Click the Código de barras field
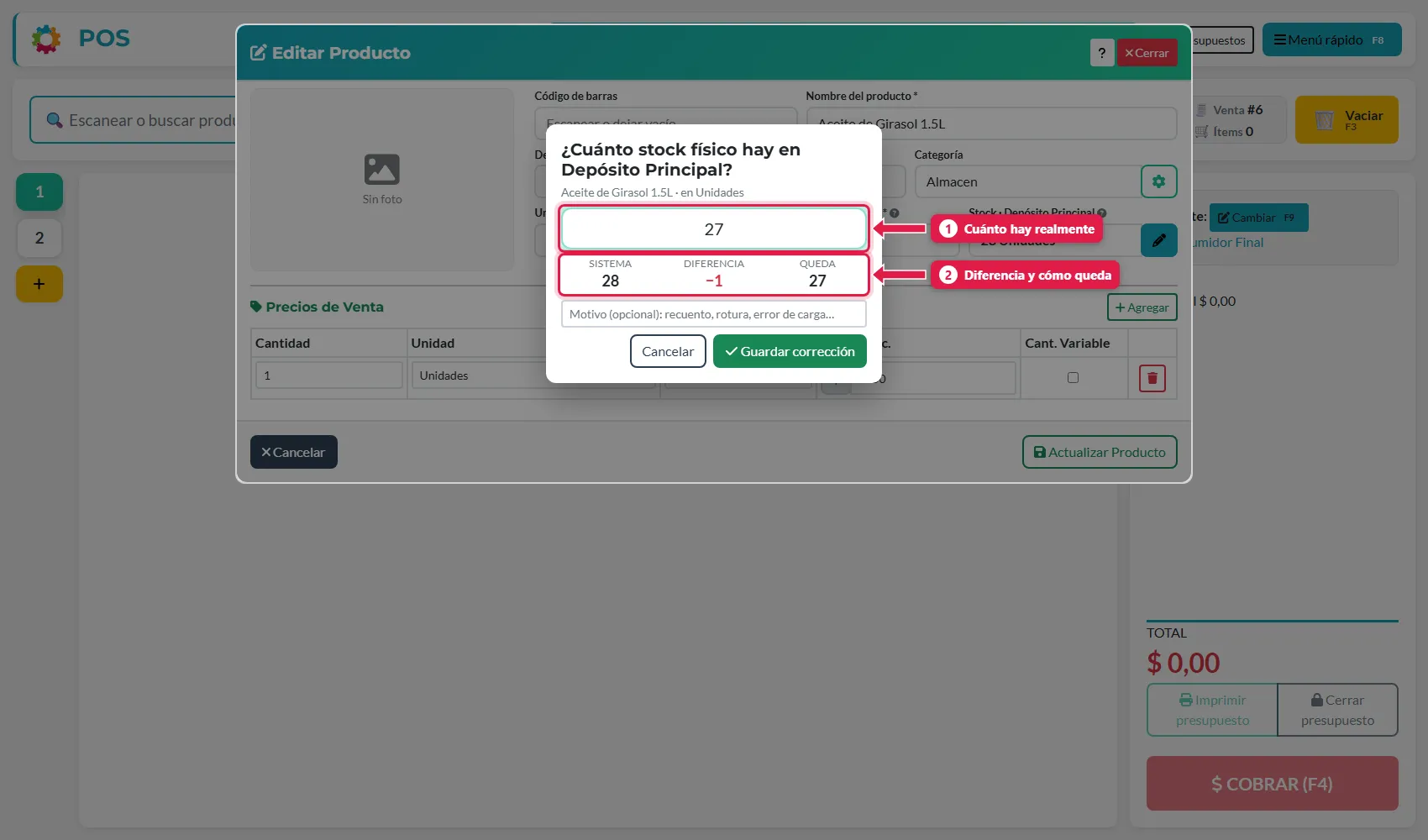Screen dimensions: 1428x840 tap(665, 123)
